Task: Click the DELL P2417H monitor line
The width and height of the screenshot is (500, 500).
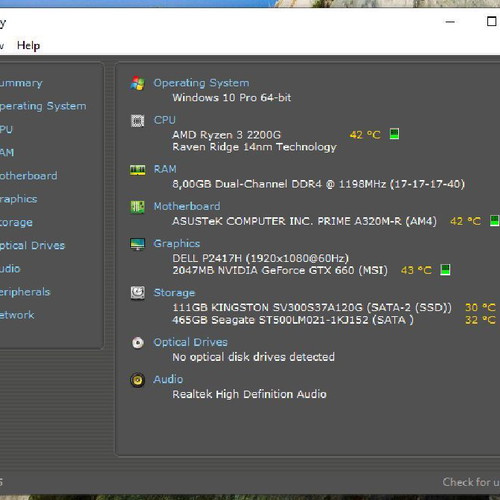Action: point(261,258)
